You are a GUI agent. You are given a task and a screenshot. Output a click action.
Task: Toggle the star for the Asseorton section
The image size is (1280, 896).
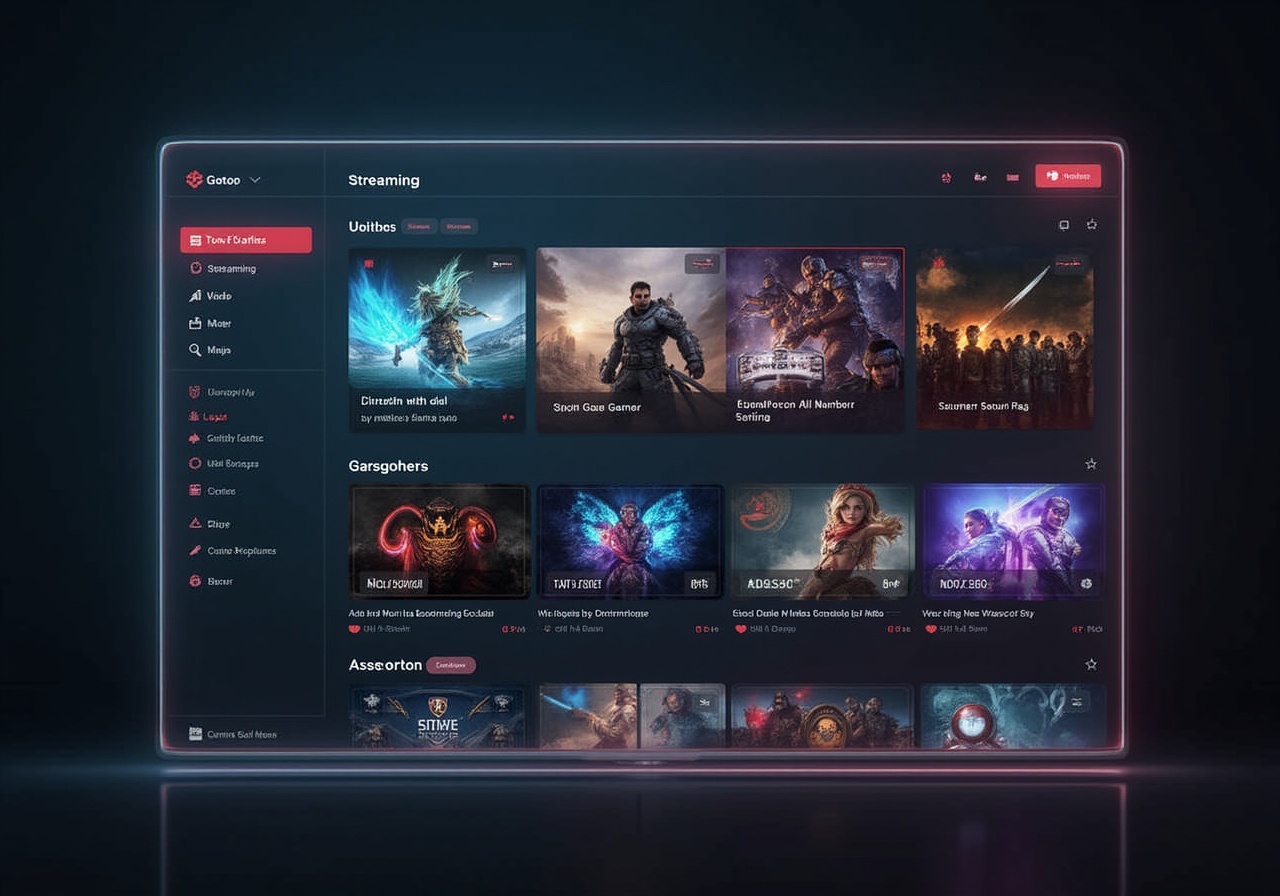1091,664
